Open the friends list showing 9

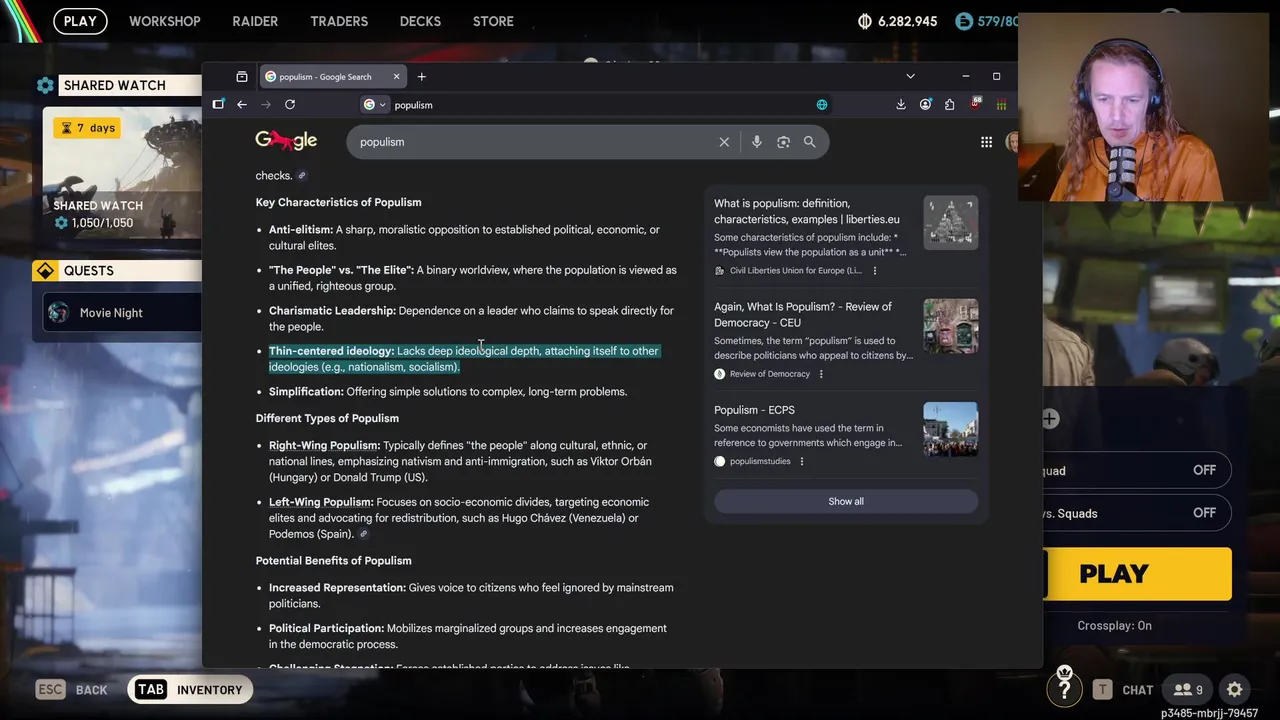click(x=1188, y=689)
